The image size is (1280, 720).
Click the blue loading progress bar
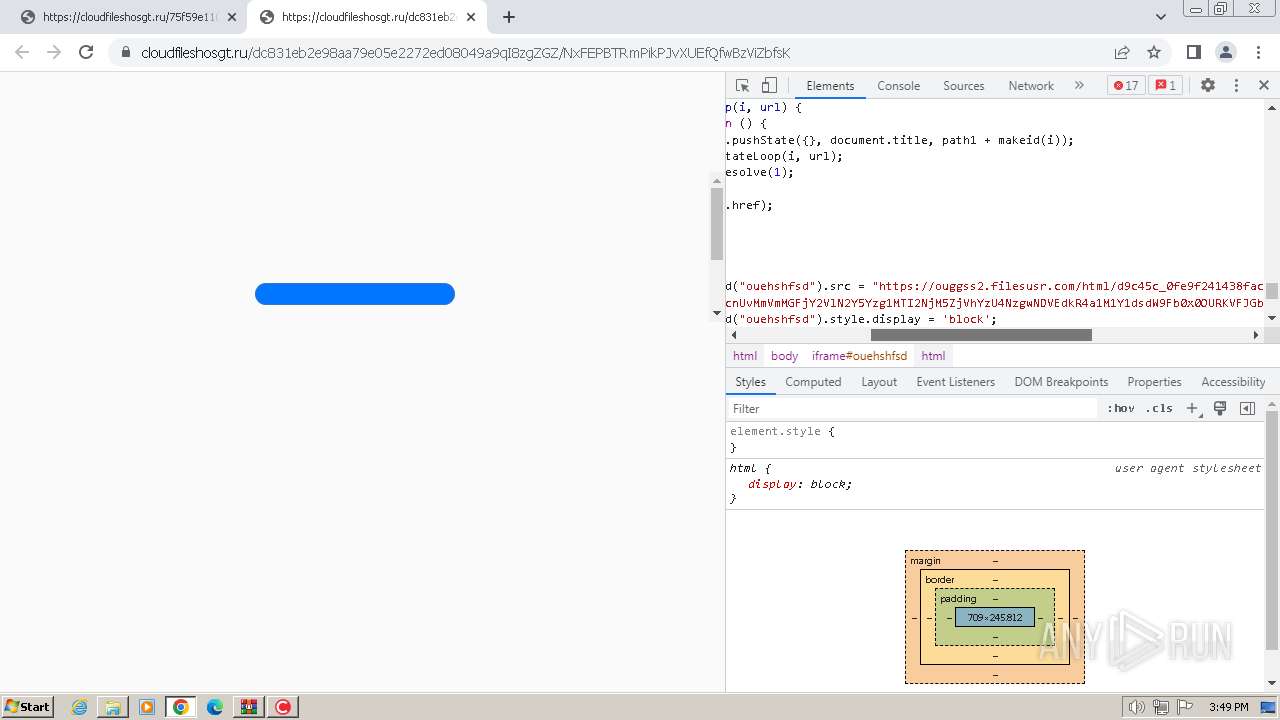355,294
